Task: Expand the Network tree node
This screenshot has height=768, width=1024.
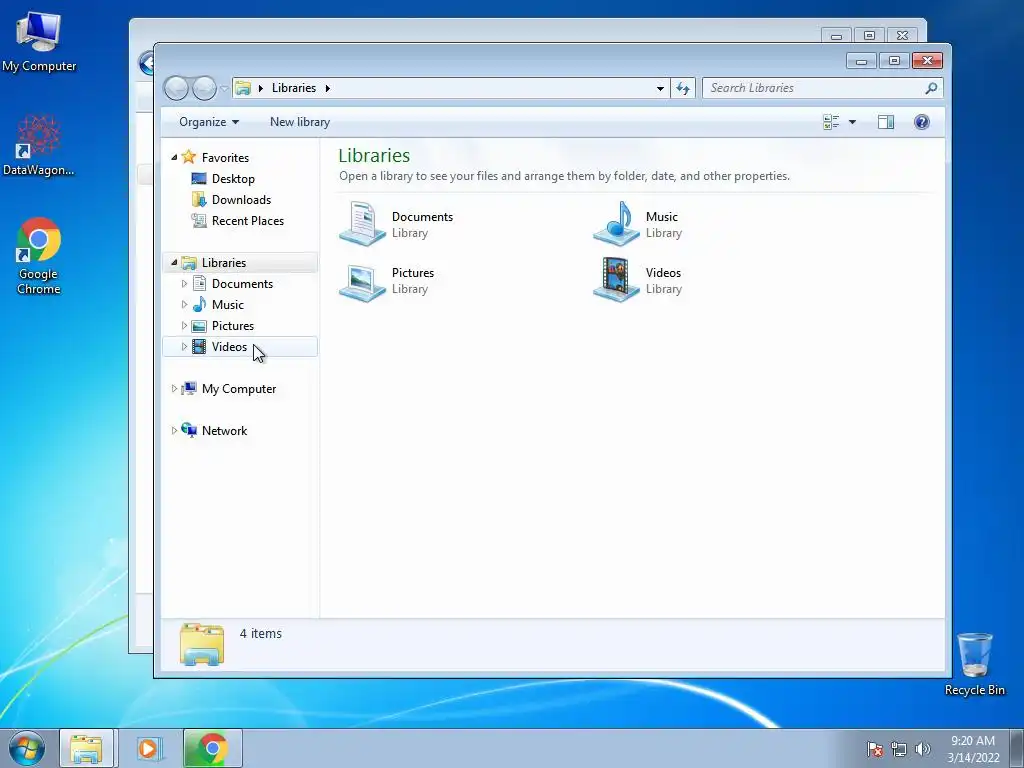Action: [x=174, y=430]
